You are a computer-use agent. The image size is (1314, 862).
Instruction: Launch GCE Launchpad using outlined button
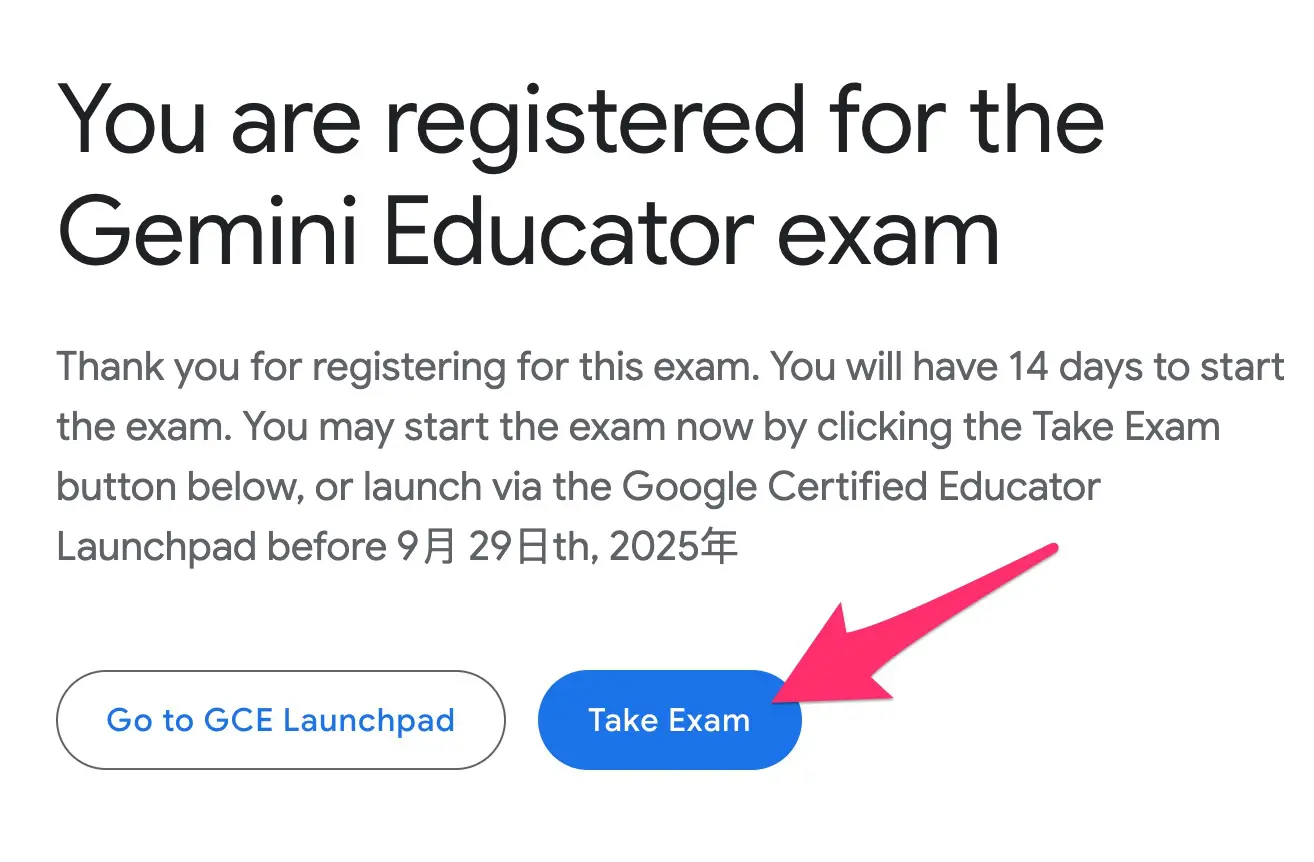[281, 719]
